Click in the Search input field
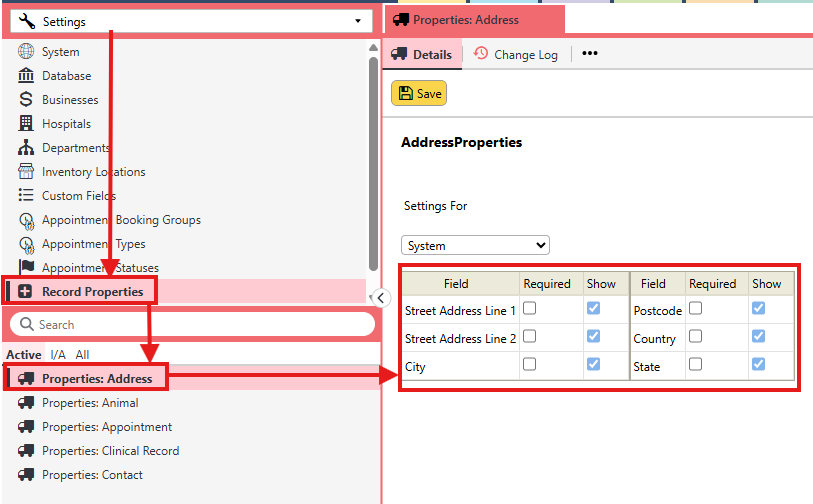 coord(192,324)
